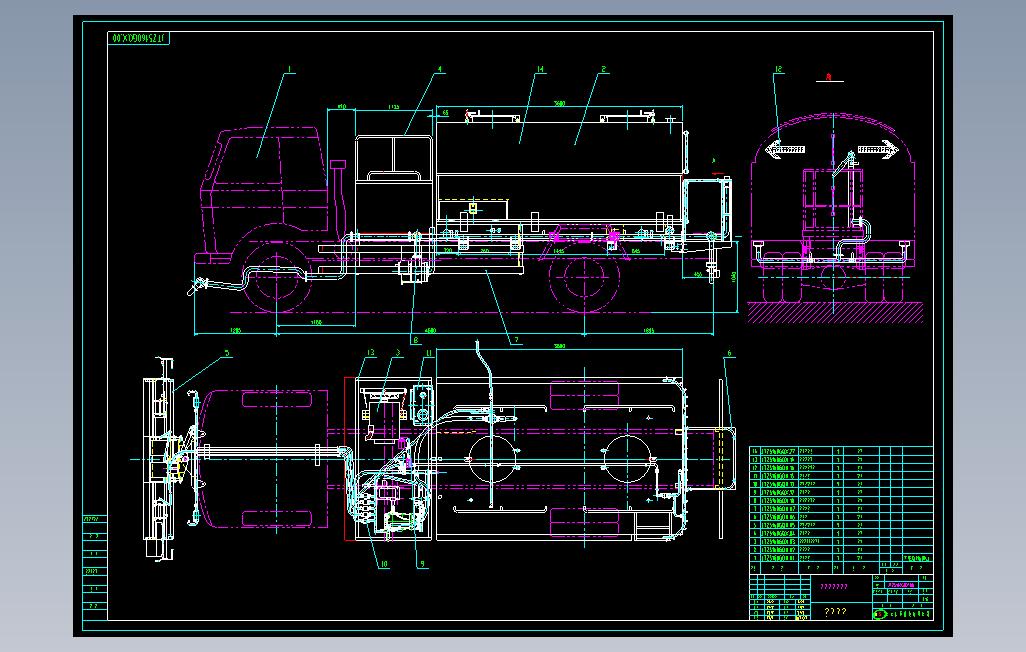
Task: Click callout number 11 above the plan view
Action: (x=429, y=353)
